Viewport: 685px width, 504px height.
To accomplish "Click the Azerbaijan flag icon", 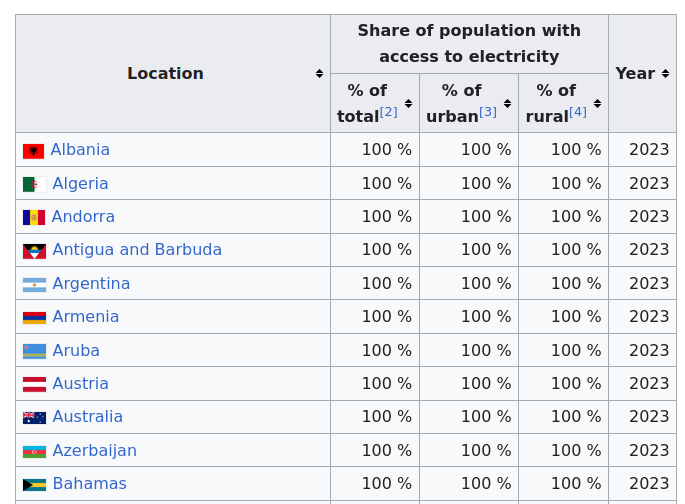I will coord(35,452).
